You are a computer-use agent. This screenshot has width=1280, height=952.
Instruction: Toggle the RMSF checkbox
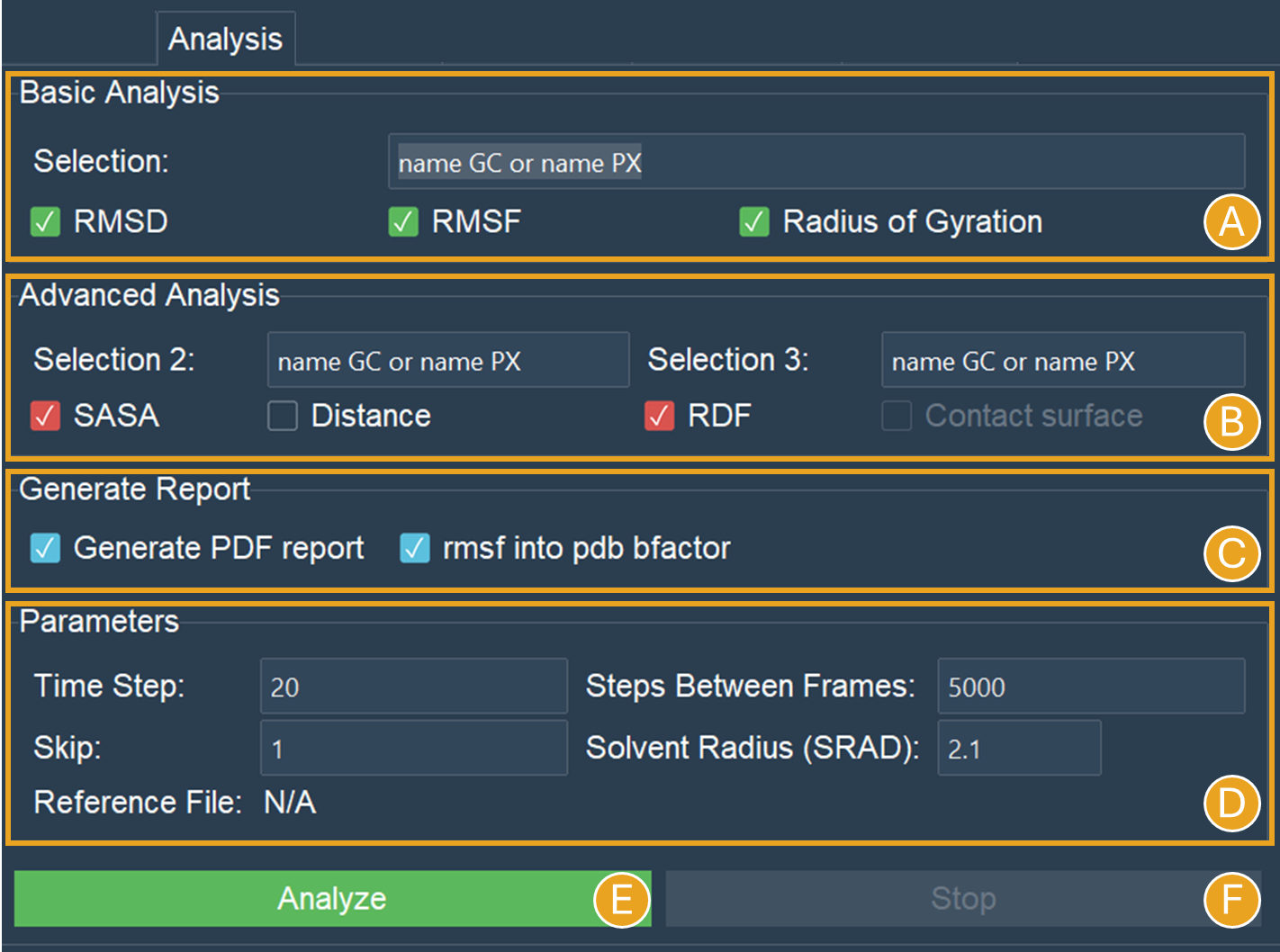[x=403, y=221]
